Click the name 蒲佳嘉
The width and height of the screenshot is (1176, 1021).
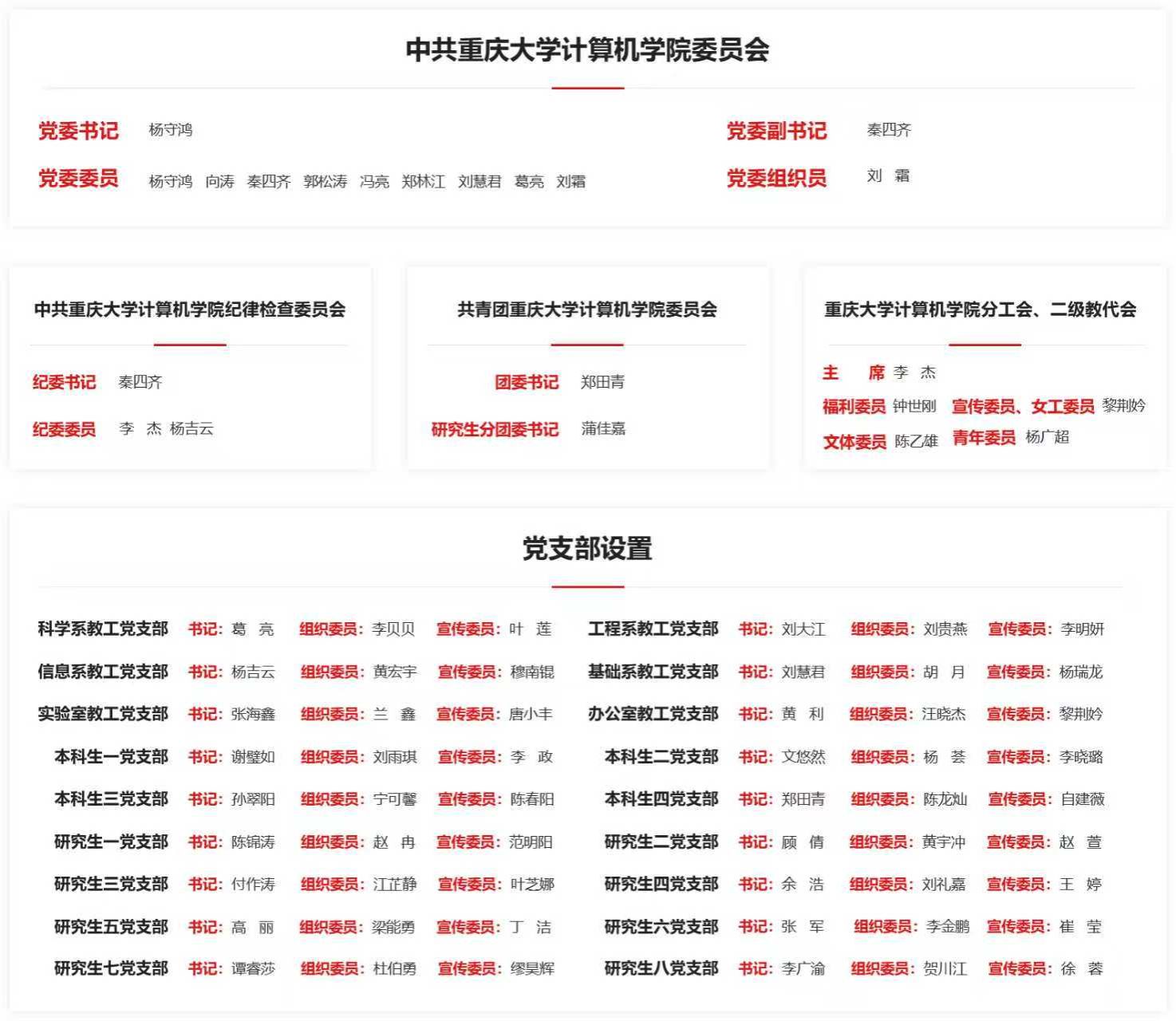[603, 429]
